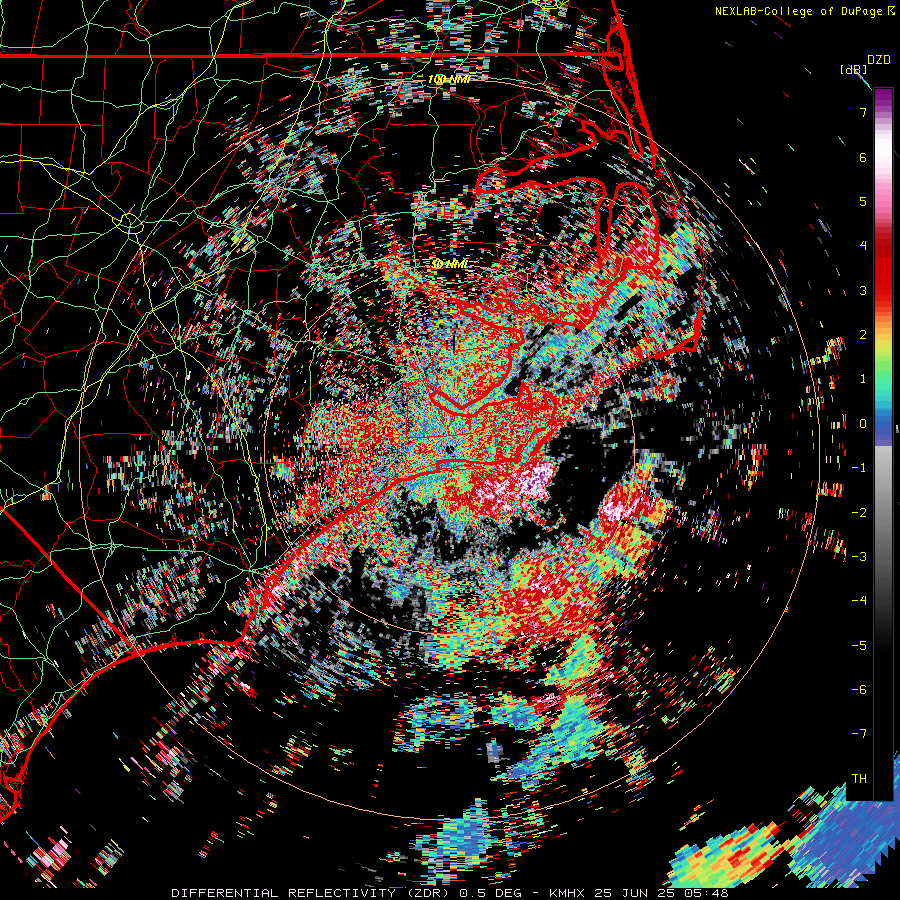The width and height of the screenshot is (900, 900).
Task: Click the color scale value 7
Action: click(x=863, y=112)
